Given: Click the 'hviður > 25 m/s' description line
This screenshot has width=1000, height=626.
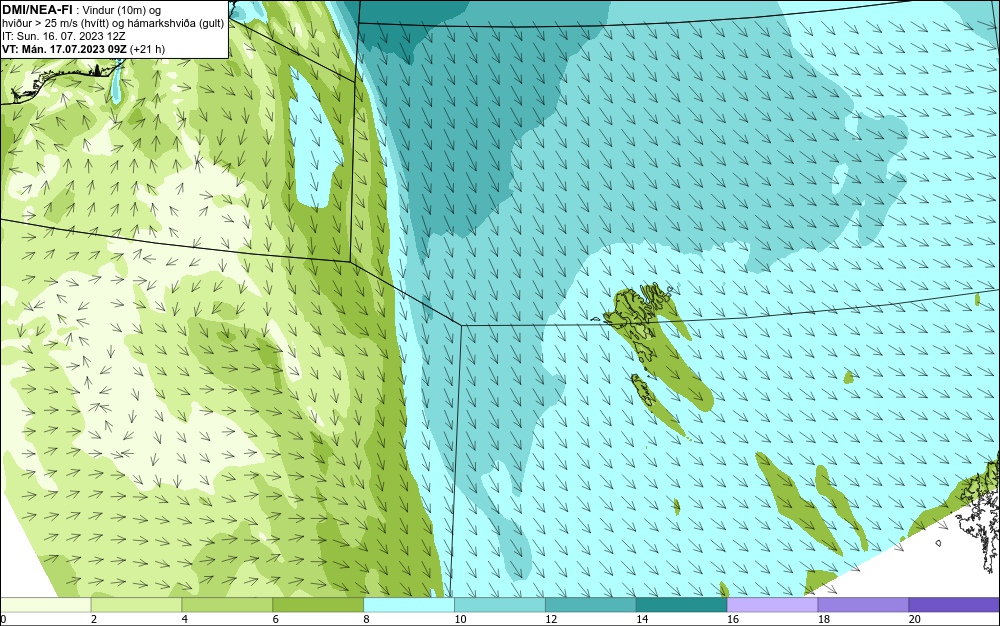Looking at the screenshot, I should (x=112, y=23).
